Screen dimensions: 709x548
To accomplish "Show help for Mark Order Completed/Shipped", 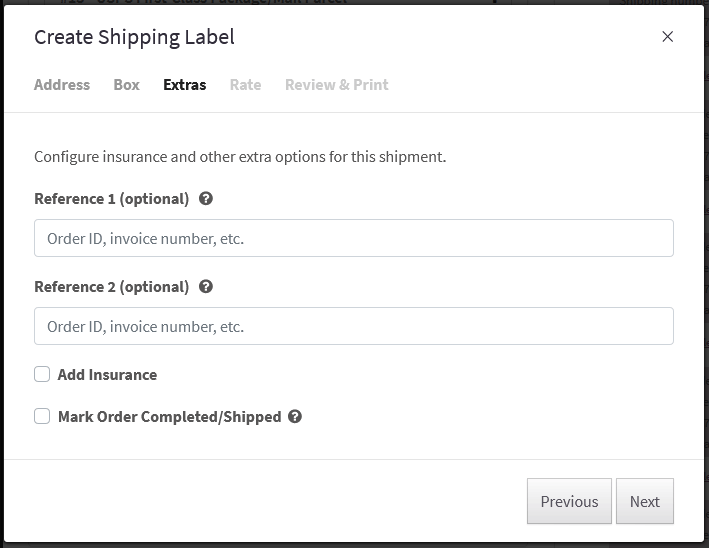I will [295, 416].
